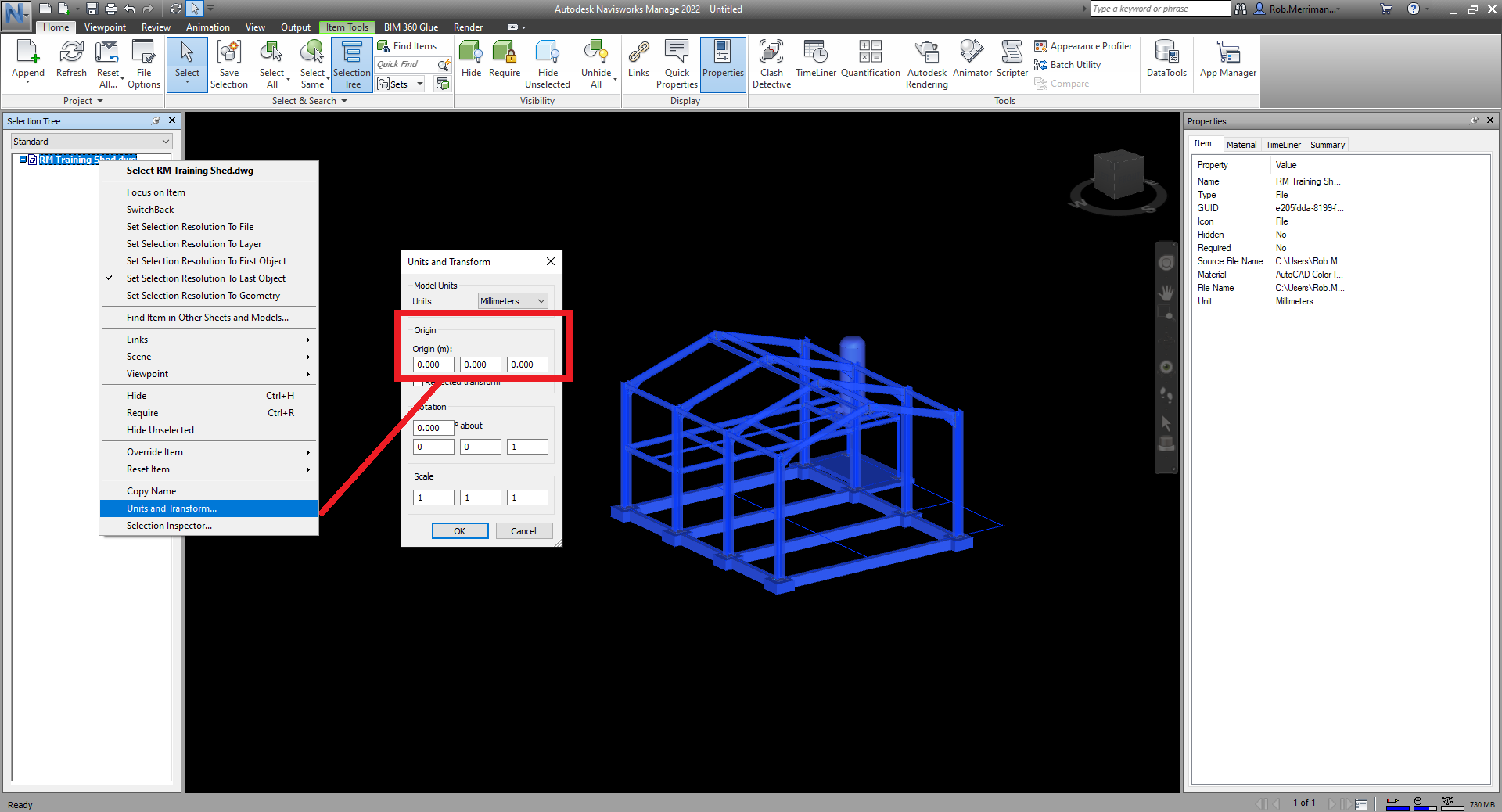Toggle the Properties panel button

(x=722, y=63)
